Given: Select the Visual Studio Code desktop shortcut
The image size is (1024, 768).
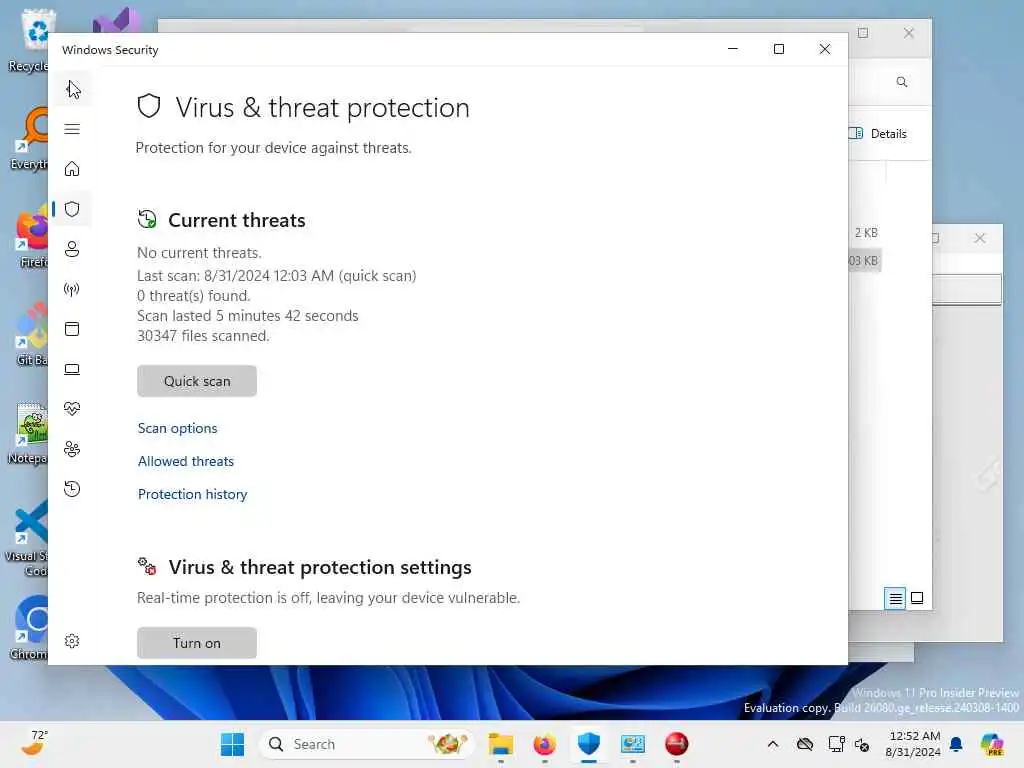Looking at the screenshot, I should (27, 537).
